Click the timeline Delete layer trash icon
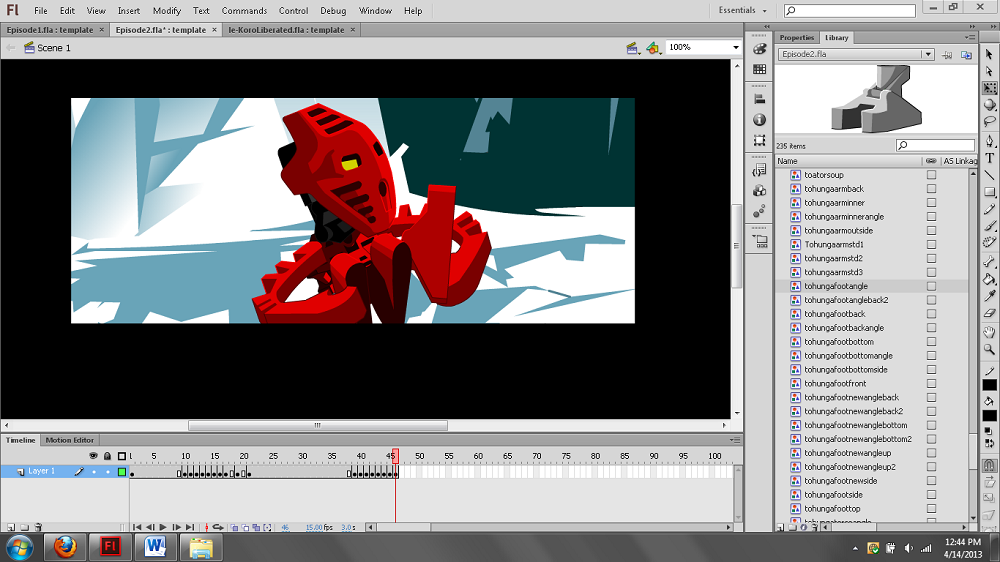This screenshot has height=562, width=1000. [38, 527]
